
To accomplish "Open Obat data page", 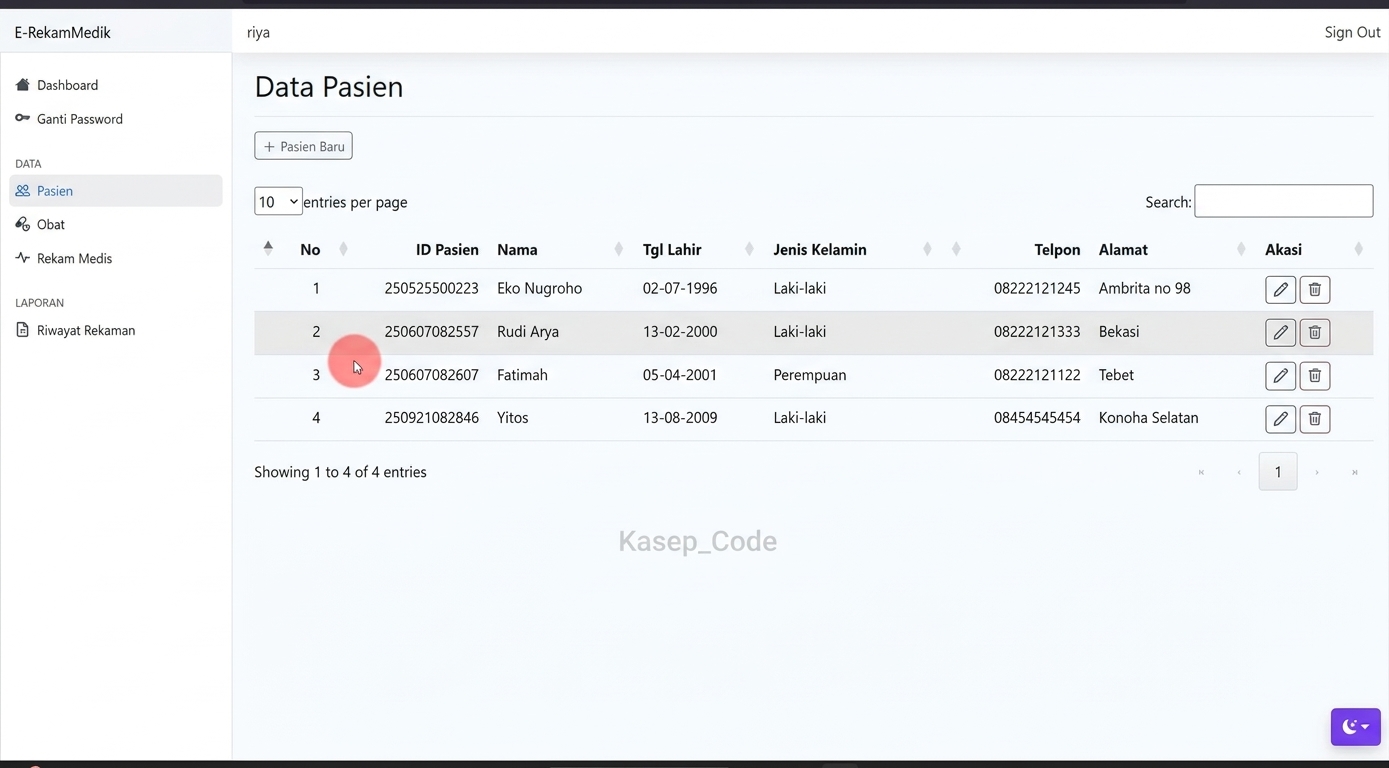I will [116, 225].
